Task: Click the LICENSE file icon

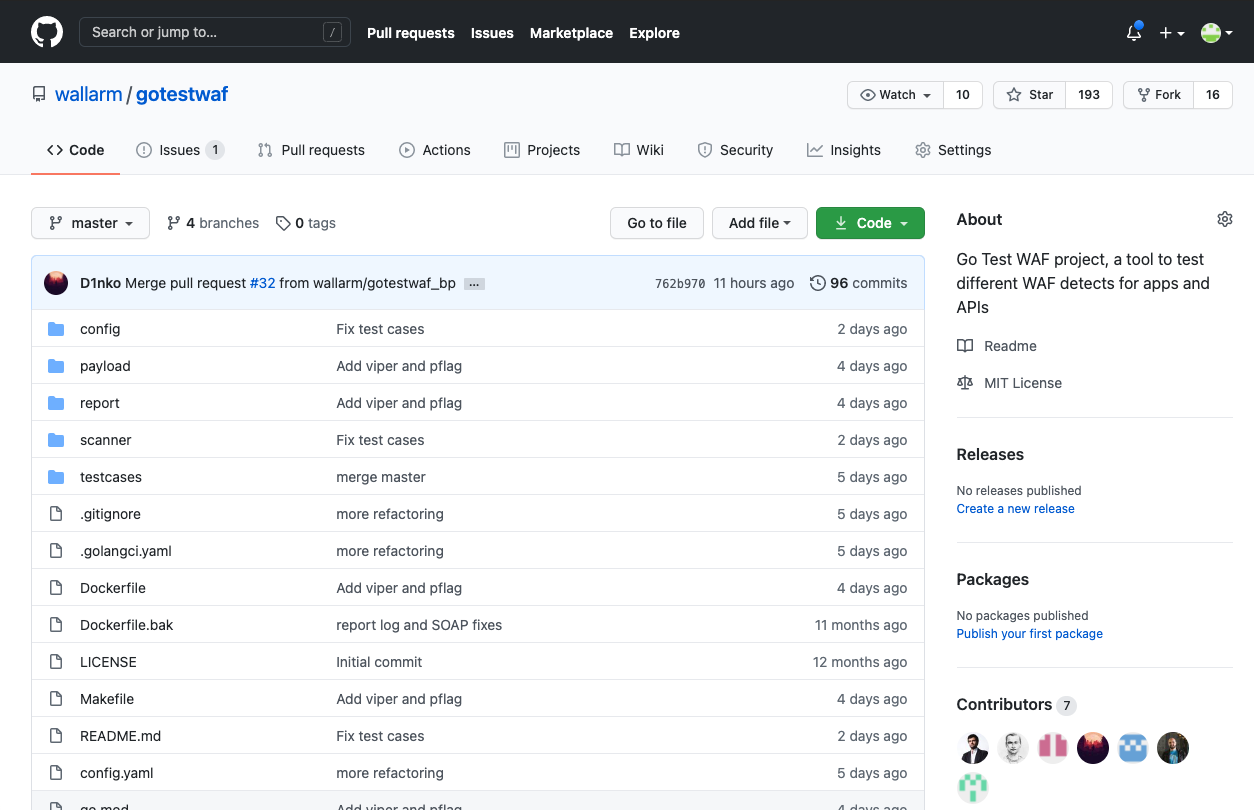Action: 56,662
